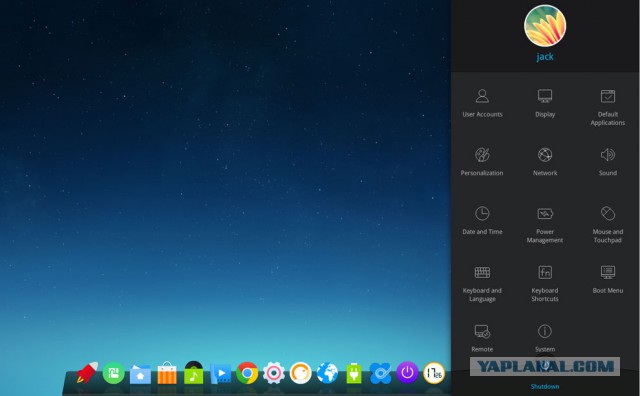Open Remote assistance module

[x=482, y=338]
